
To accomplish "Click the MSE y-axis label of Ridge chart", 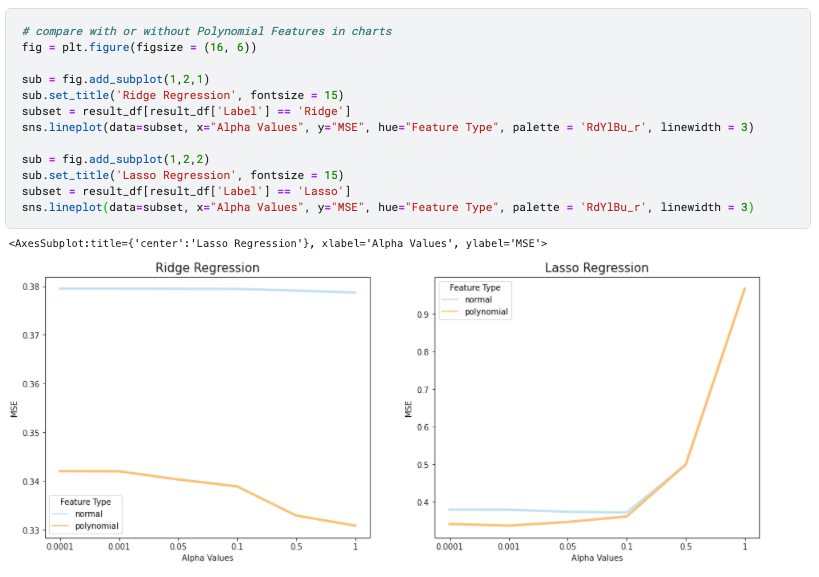I will [14, 409].
